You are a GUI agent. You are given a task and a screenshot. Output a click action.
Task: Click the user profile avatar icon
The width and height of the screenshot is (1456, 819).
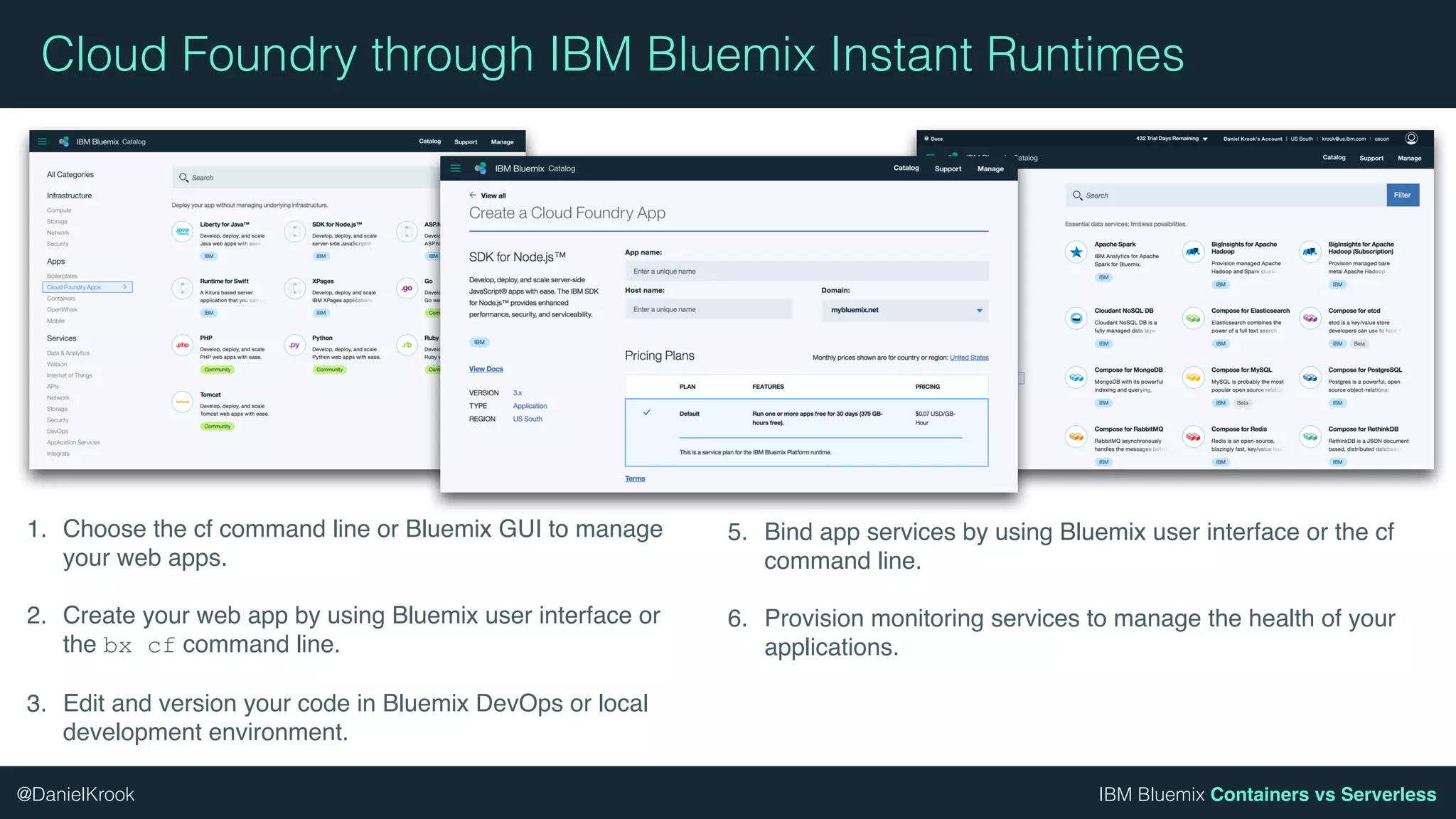click(x=1411, y=139)
